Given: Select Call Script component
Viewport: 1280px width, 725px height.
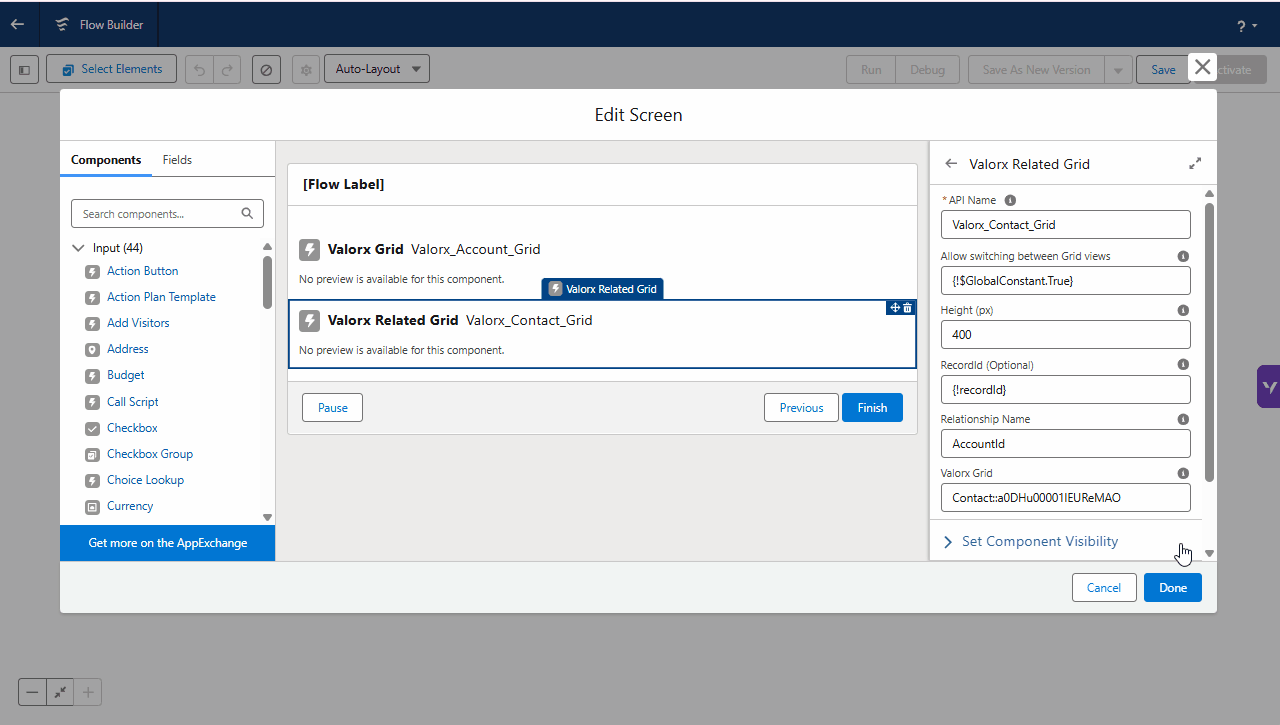Looking at the screenshot, I should (132, 402).
